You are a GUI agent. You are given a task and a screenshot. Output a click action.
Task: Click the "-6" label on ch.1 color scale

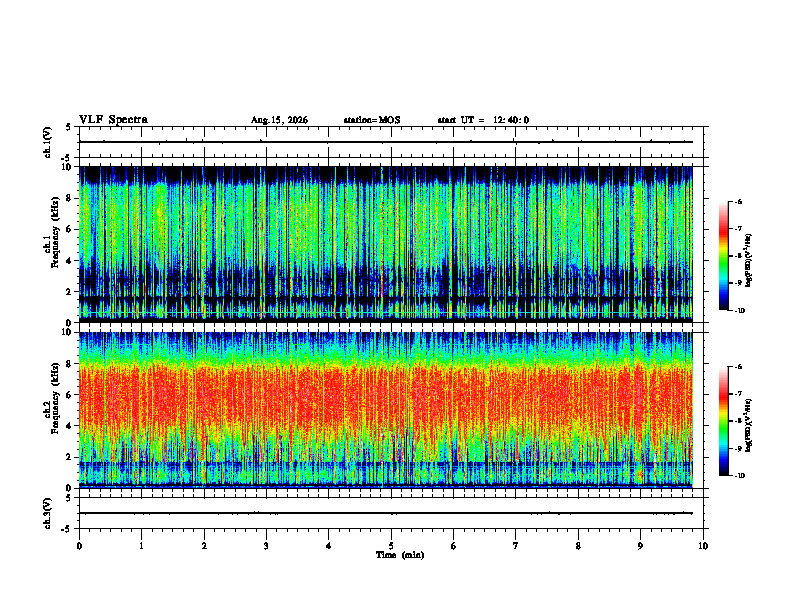tap(738, 201)
